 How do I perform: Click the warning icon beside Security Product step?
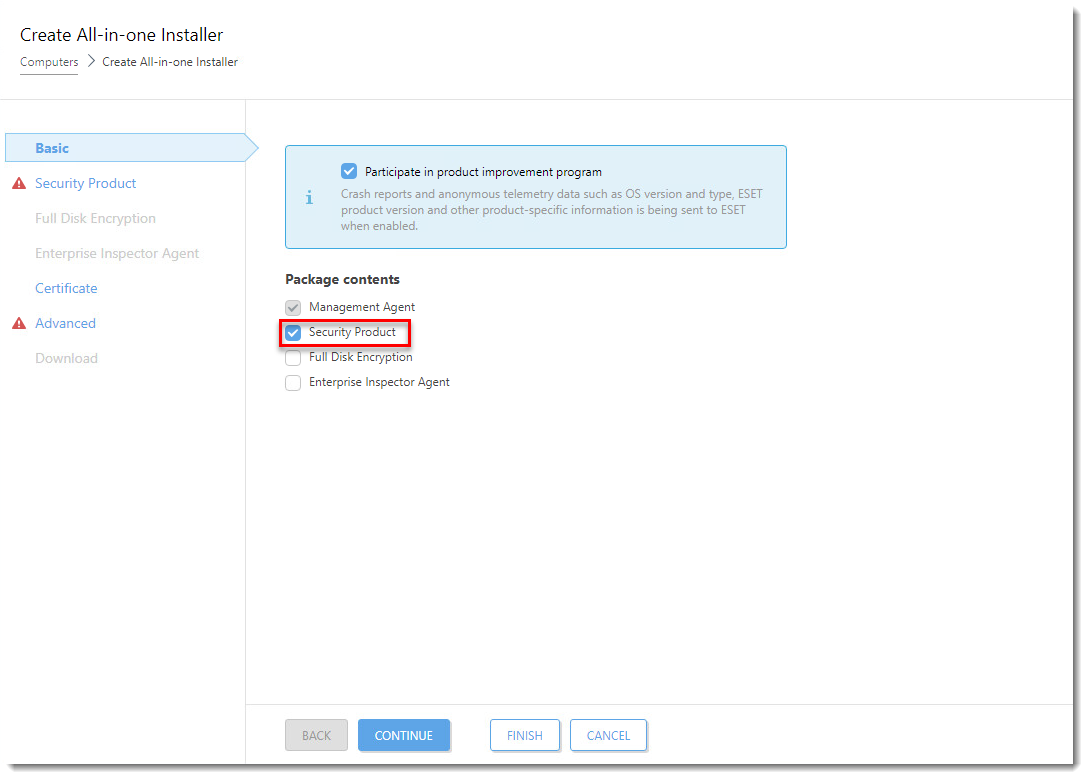18,184
